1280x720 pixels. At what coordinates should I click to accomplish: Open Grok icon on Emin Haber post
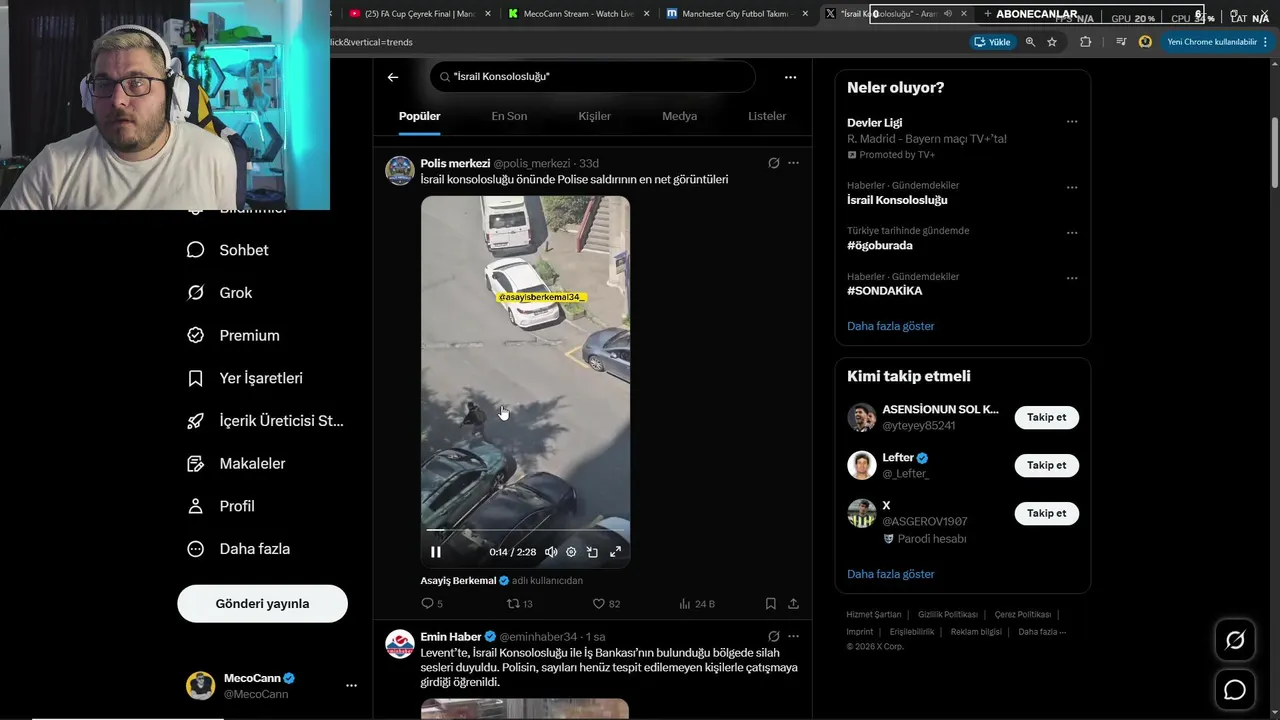774,636
